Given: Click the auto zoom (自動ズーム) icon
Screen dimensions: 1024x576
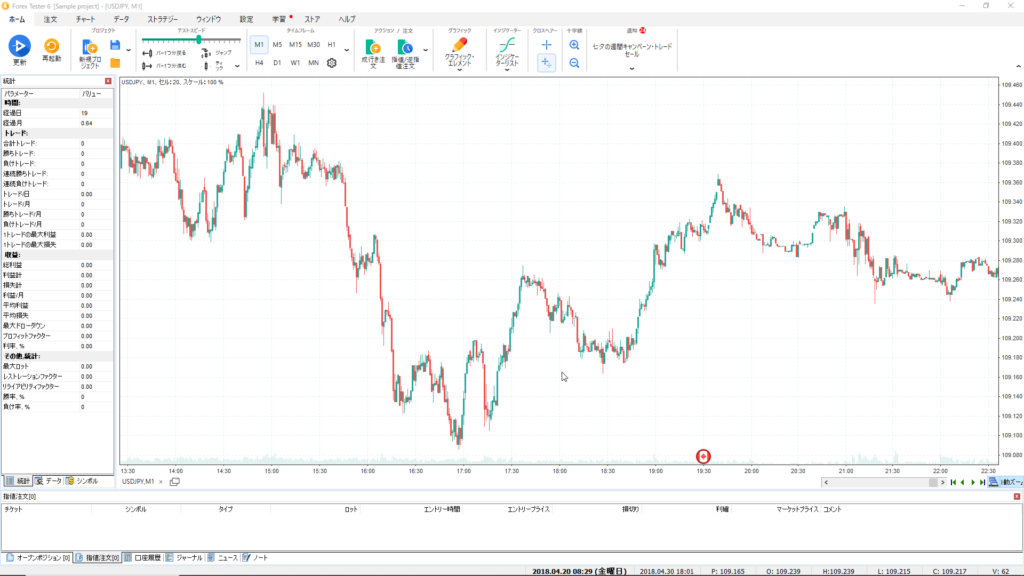Looking at the screenshot, I should pyautogui.click(x=993, y=482).
